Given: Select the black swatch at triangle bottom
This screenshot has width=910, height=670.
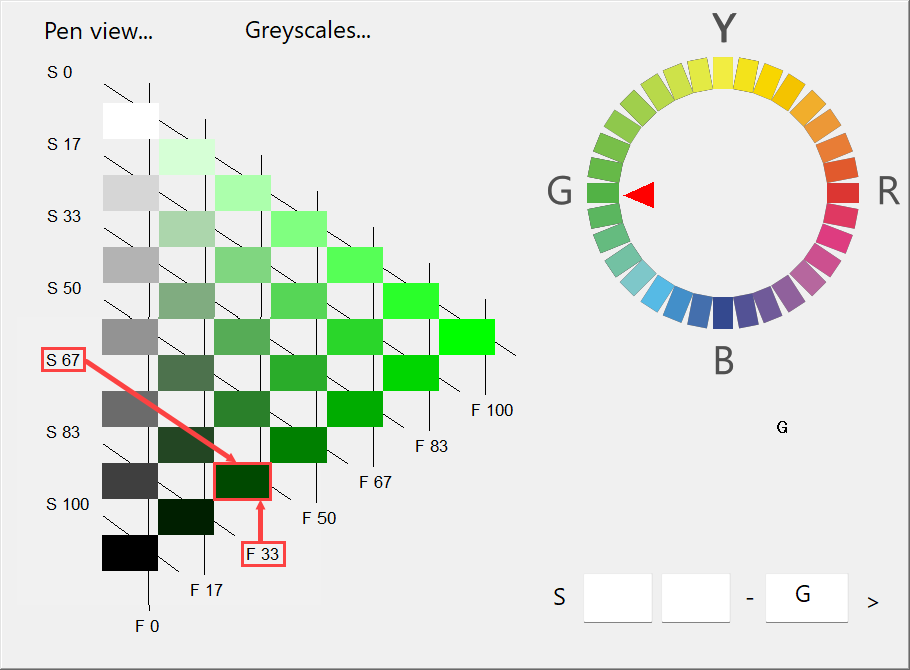Looking at the screenshot, I should (129, 554).
